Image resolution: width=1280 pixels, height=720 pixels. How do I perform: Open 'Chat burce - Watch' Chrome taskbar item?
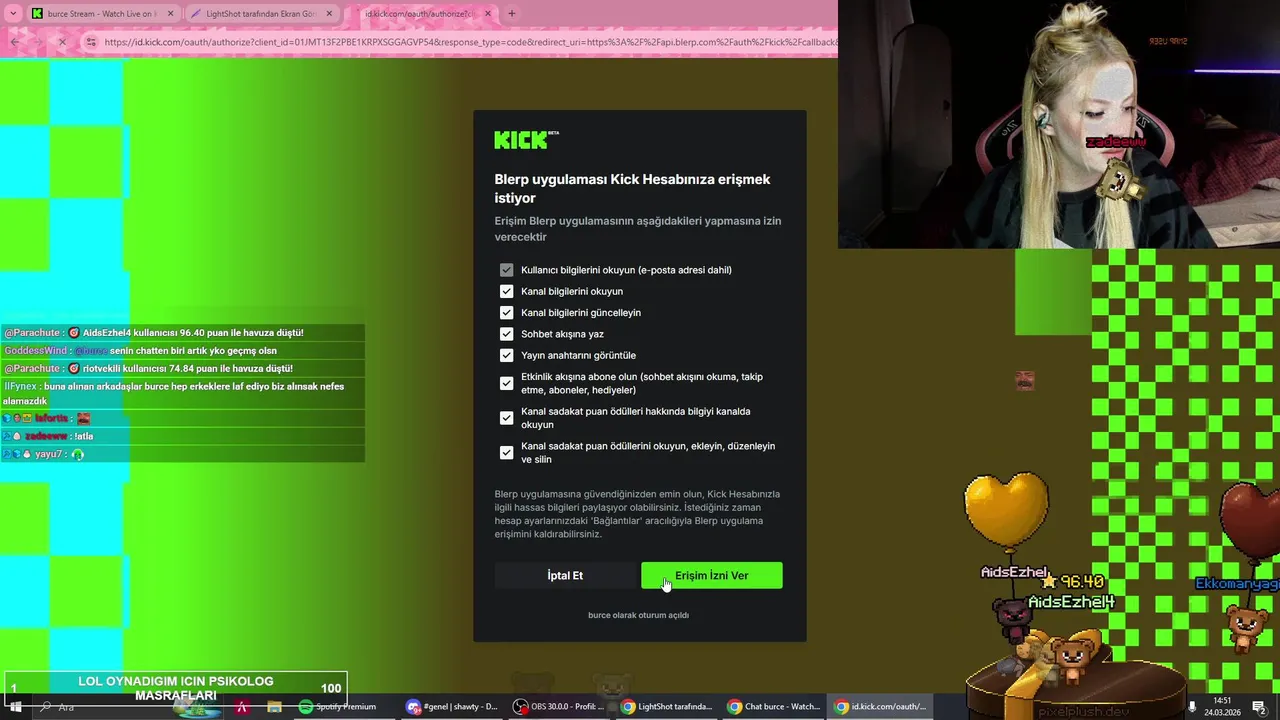click(774, 707)
